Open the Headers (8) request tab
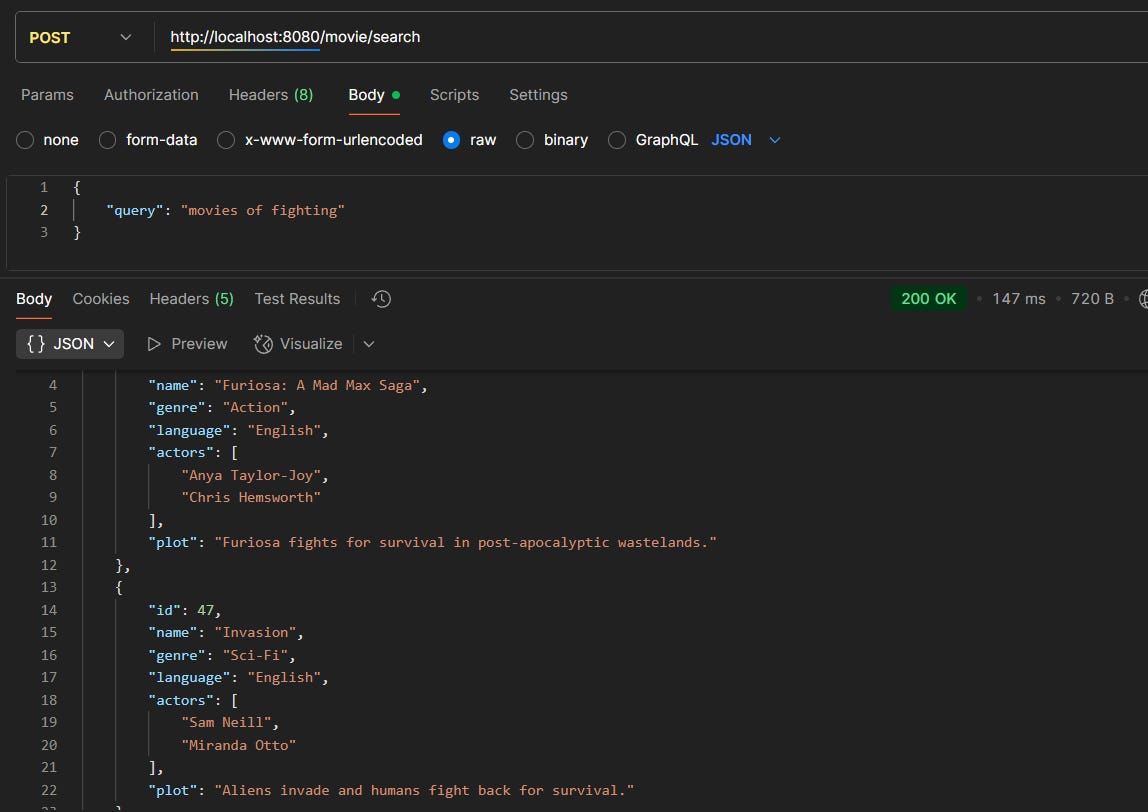 (x=270, y=94)
